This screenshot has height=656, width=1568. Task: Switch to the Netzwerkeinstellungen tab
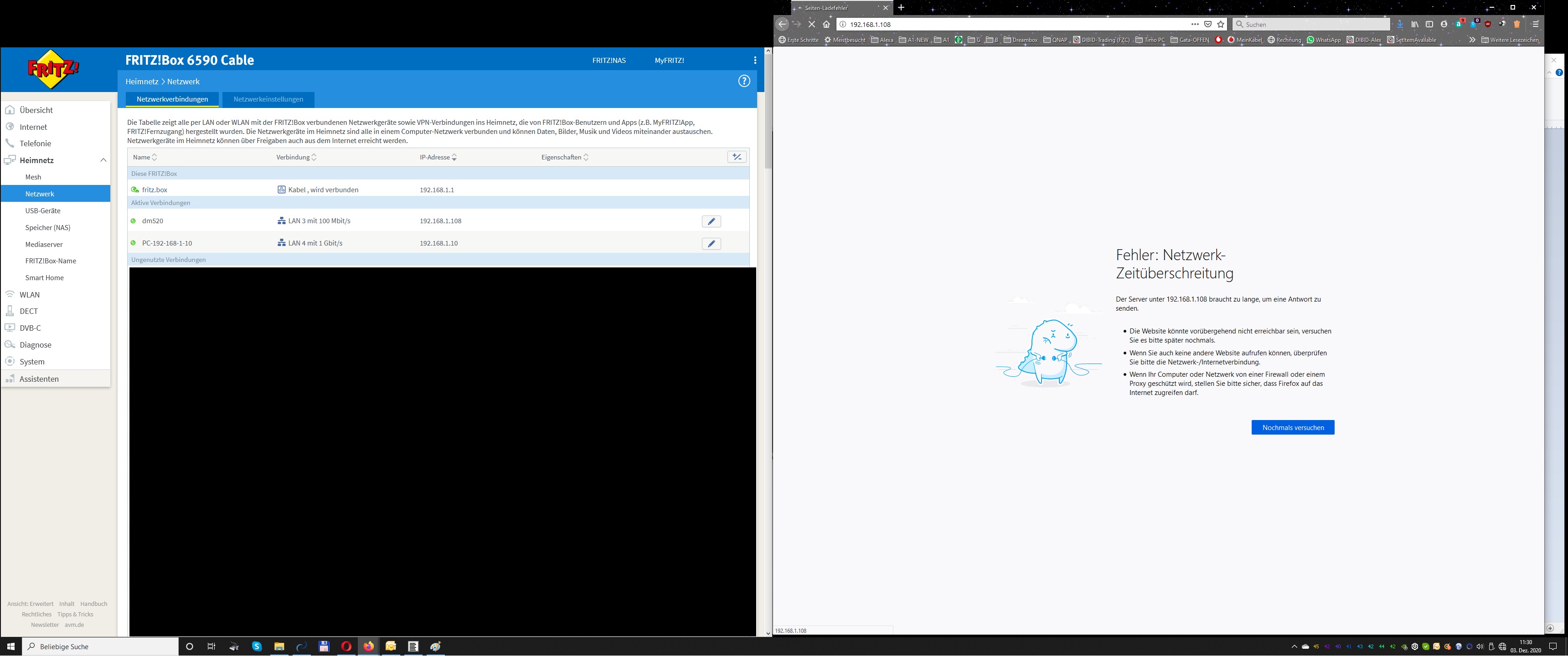pyautogui.click(x=268, y=99)
